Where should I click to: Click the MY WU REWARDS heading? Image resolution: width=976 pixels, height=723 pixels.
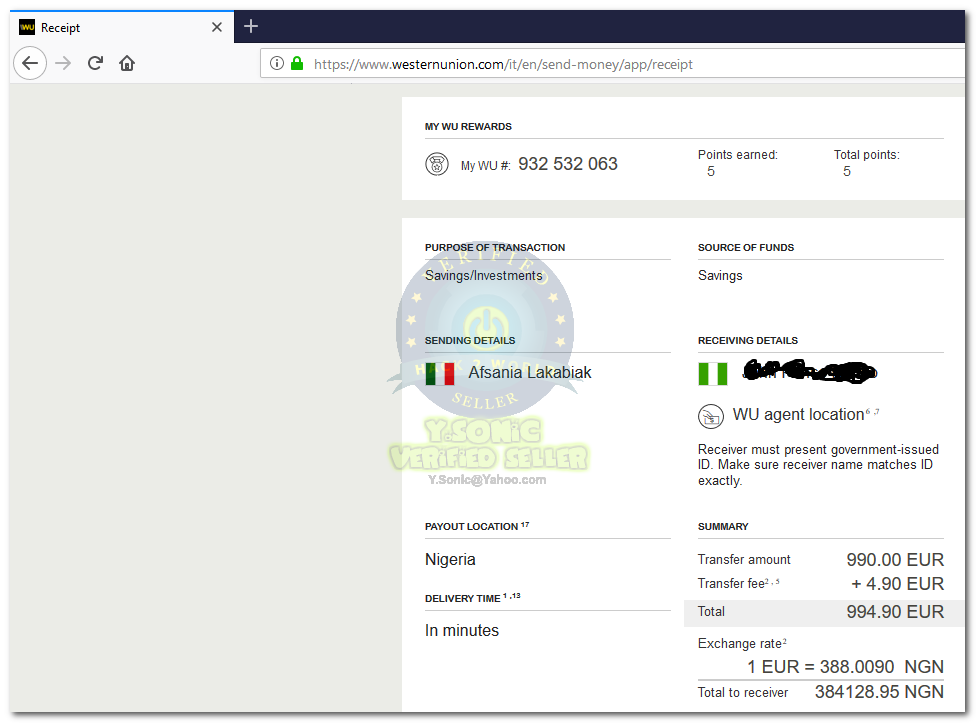click(468, 126)
